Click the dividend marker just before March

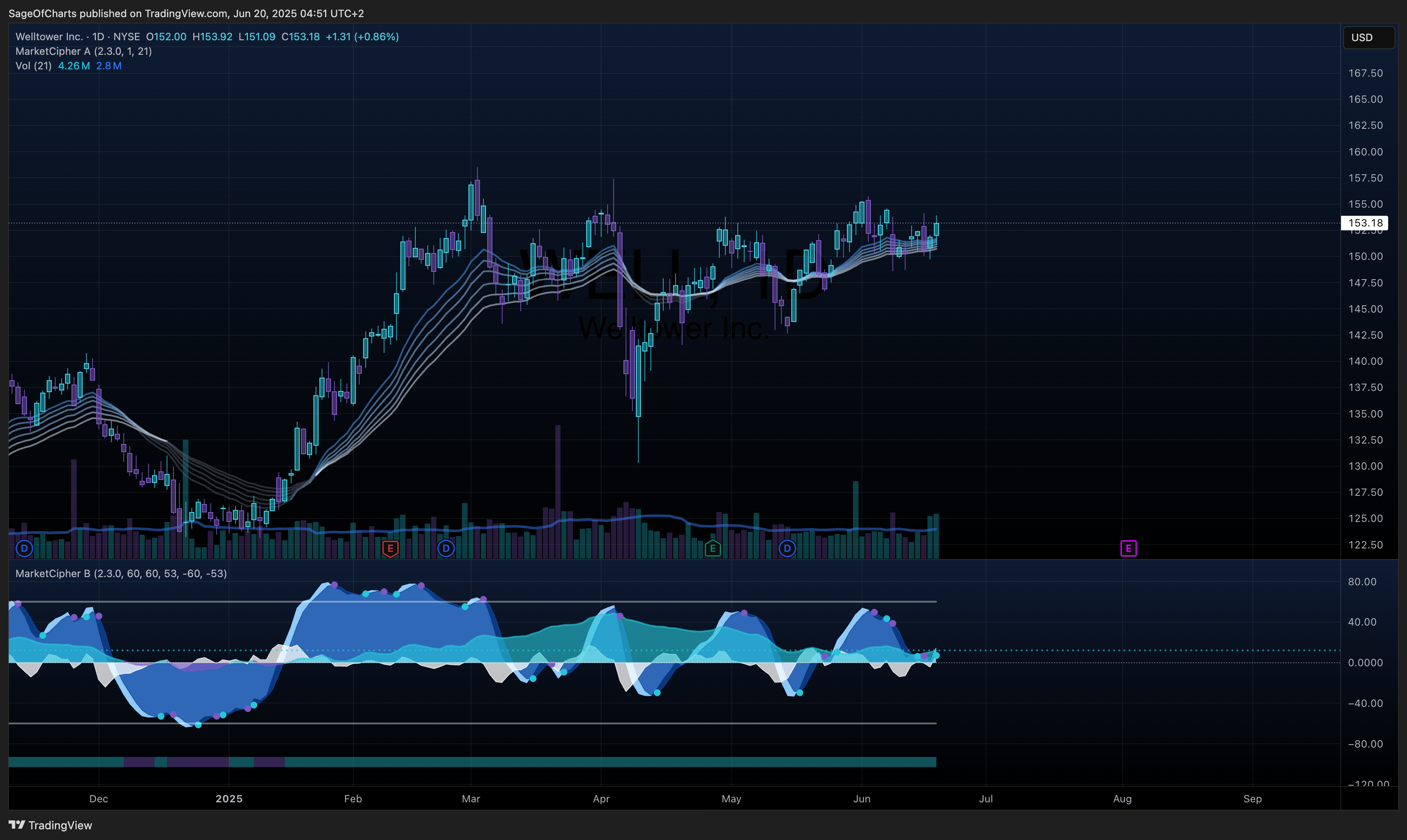446,548
